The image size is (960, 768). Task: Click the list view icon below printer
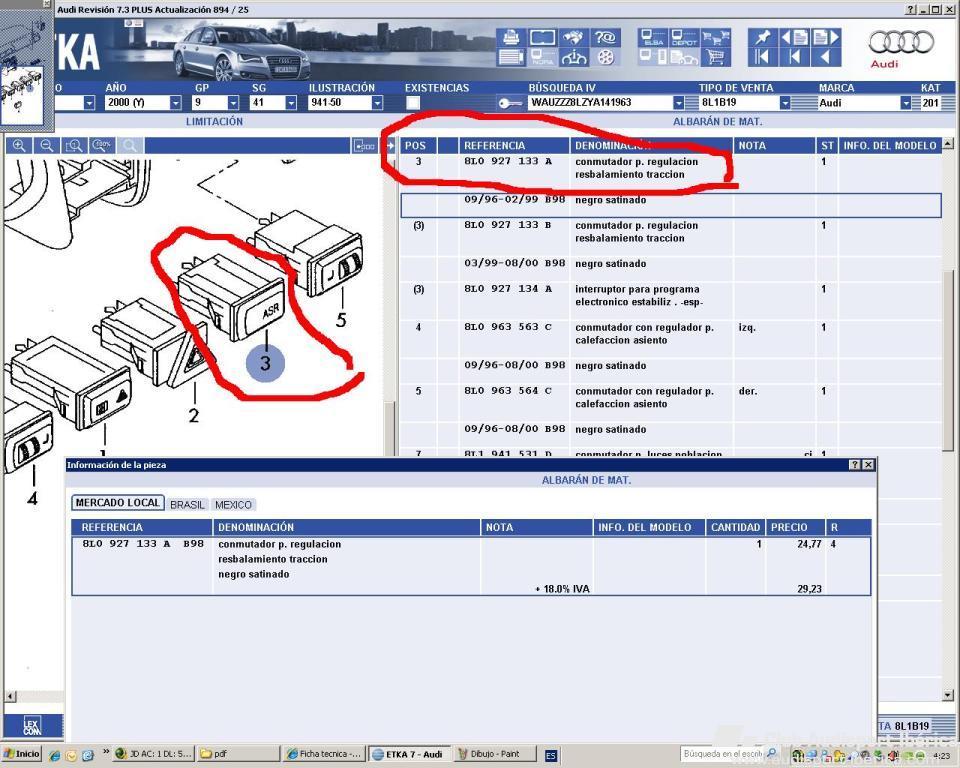click(511, 58)
